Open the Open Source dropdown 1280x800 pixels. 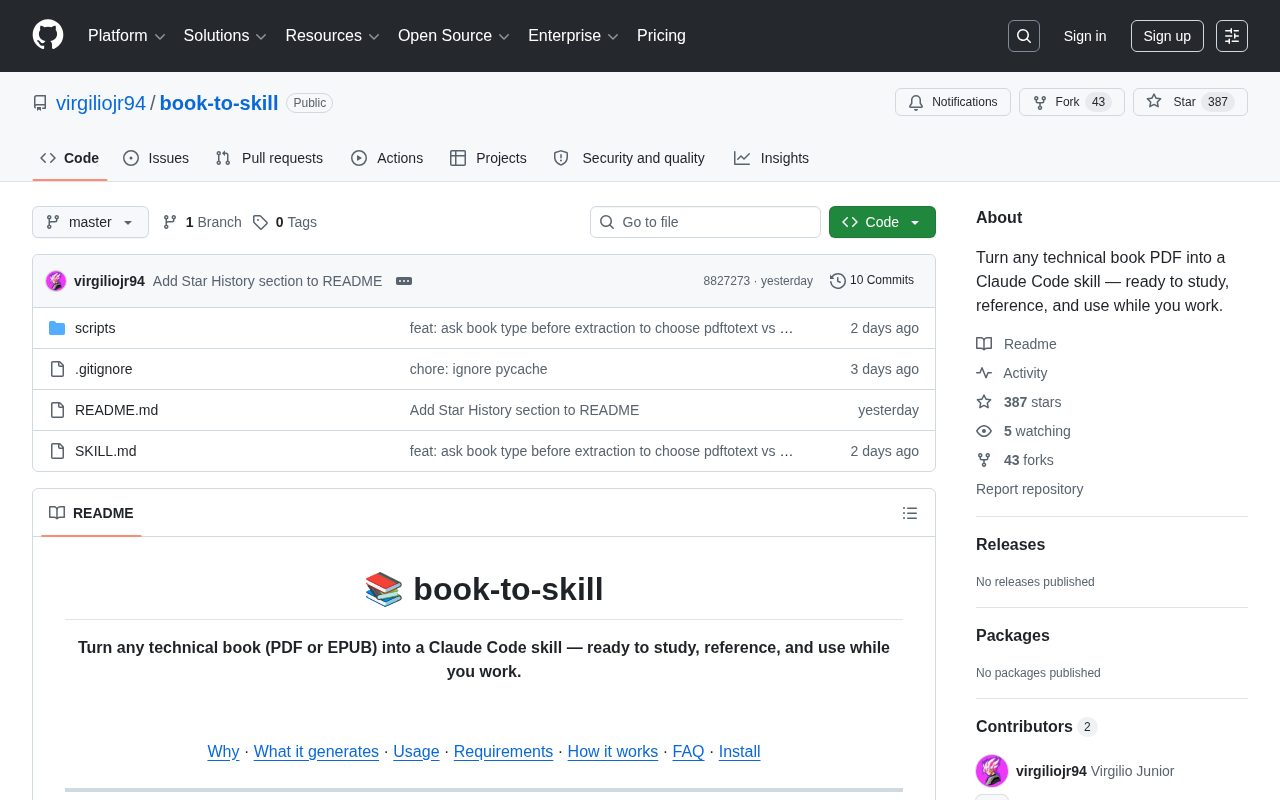(454, 36)
